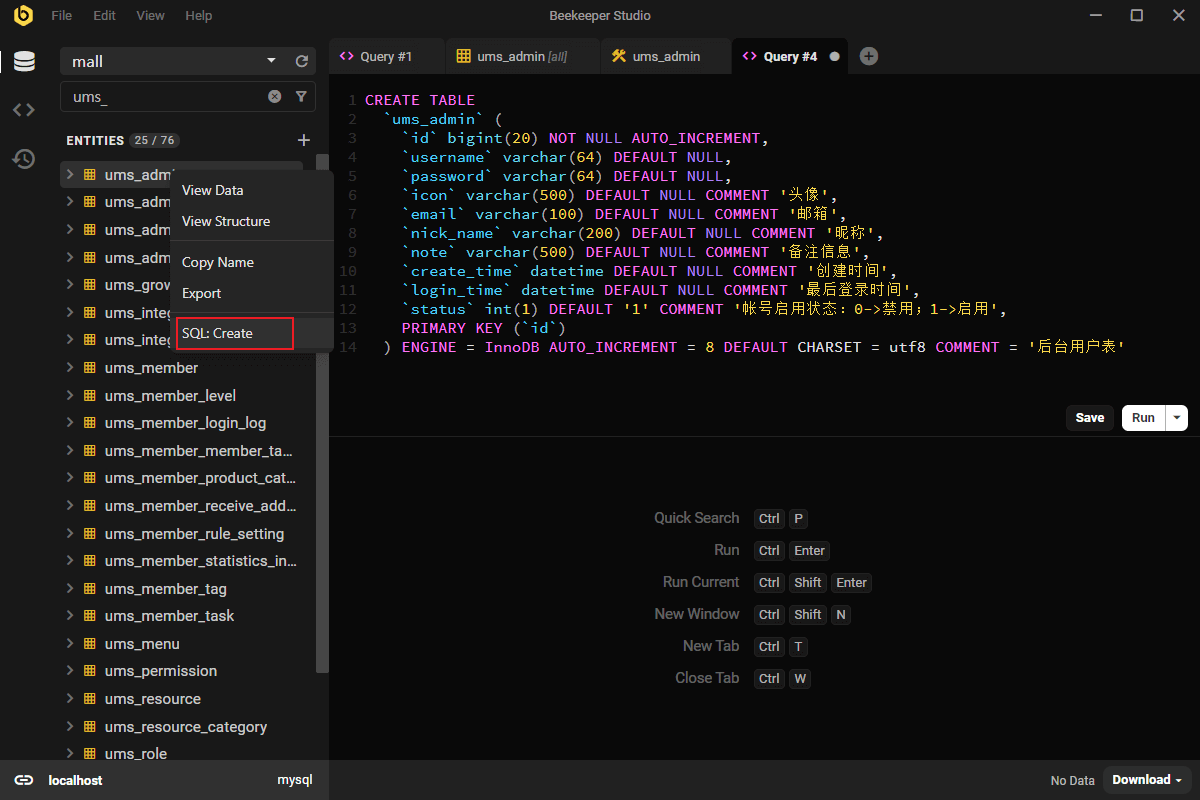1200x800 pixels.
Task: Open entity filter options funnel icon
Action: pos(301,97)
